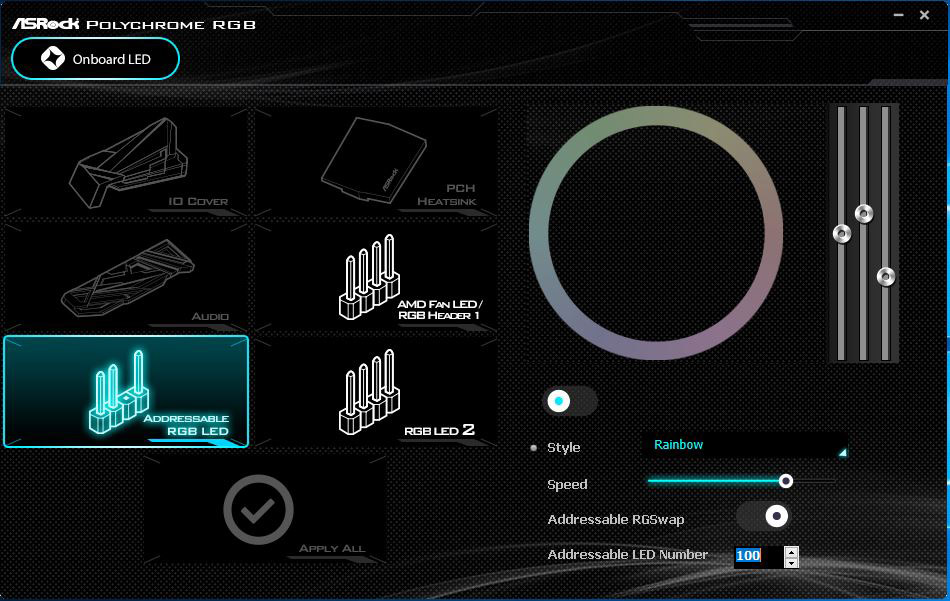The image size is (950, 601).
Task: Click the middle RGB vertical slider knob
Action: [864, 213]
